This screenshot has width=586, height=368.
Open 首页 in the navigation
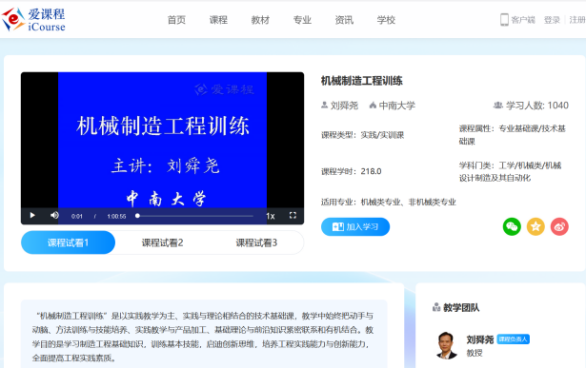click(x=176, y=20)
